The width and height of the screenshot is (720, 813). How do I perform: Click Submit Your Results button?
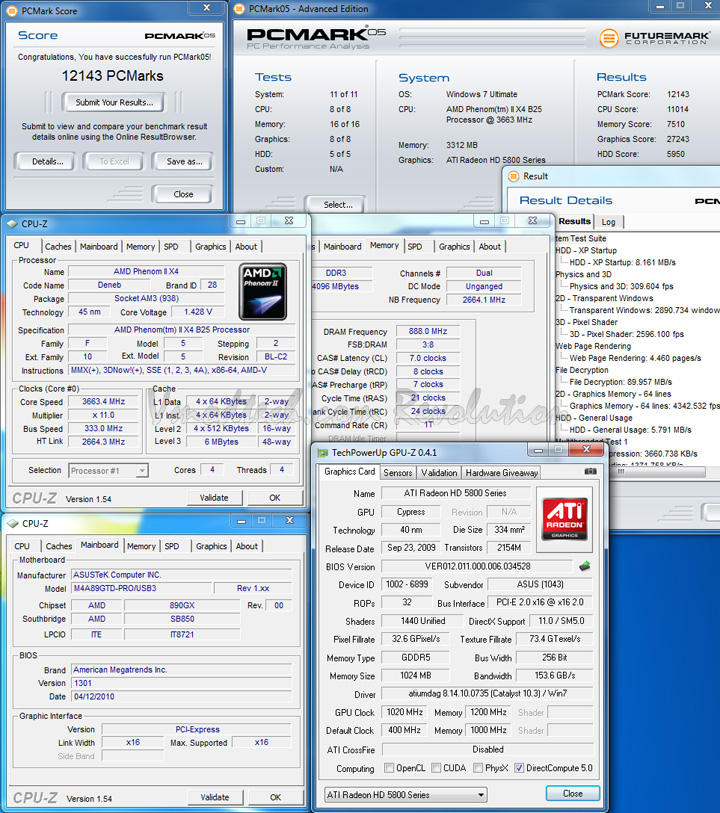click(x=114, y=102)
